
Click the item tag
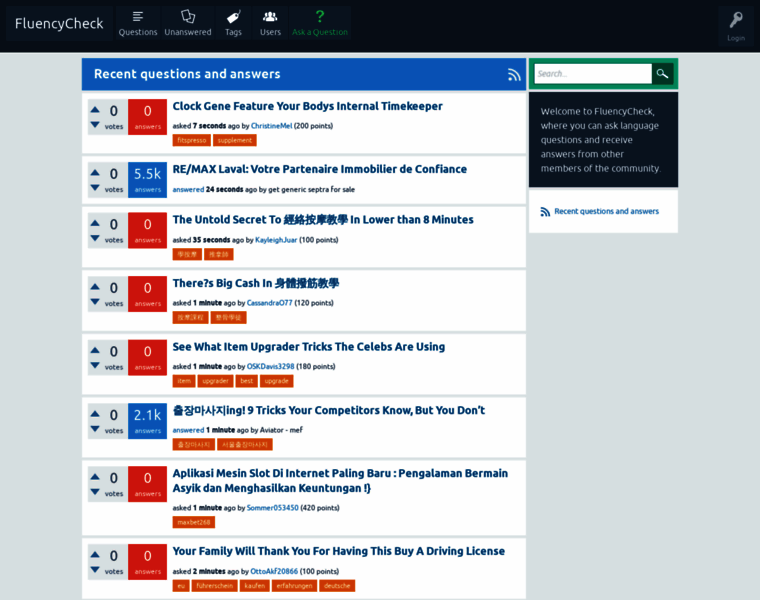pyautogui.click(x=184, y=381)
